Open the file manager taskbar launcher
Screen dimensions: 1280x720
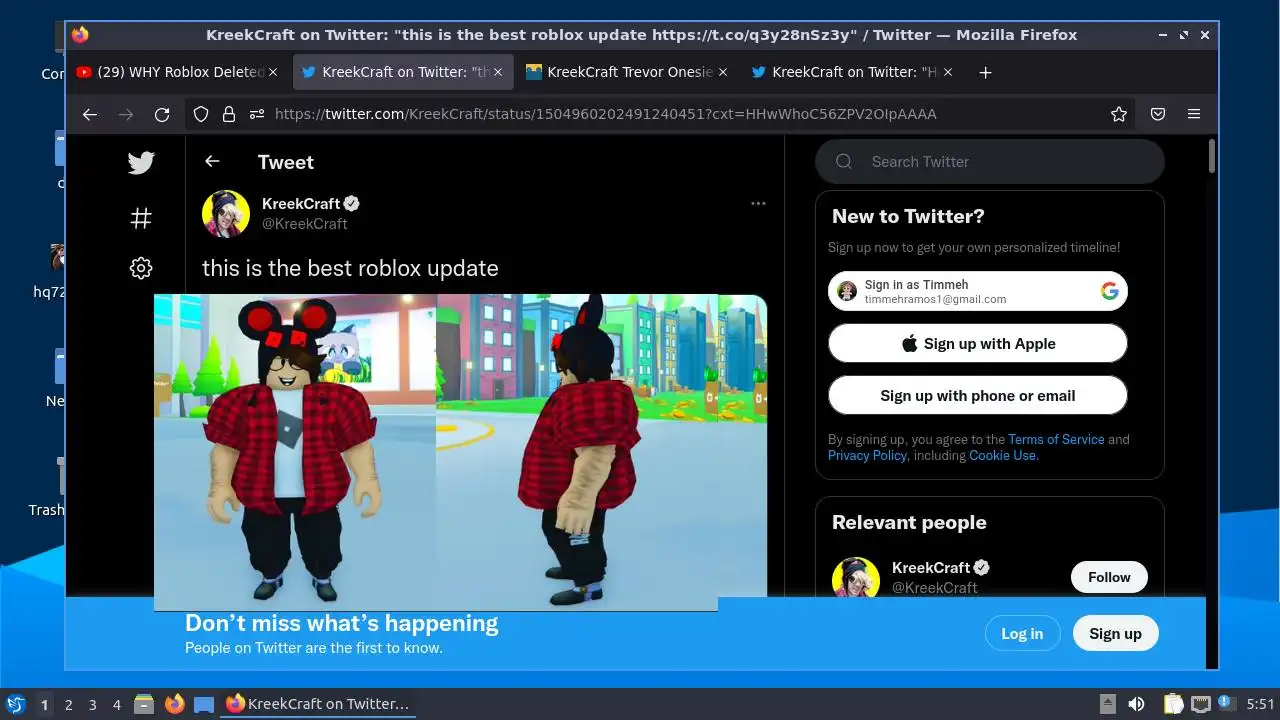pos(144,704)
